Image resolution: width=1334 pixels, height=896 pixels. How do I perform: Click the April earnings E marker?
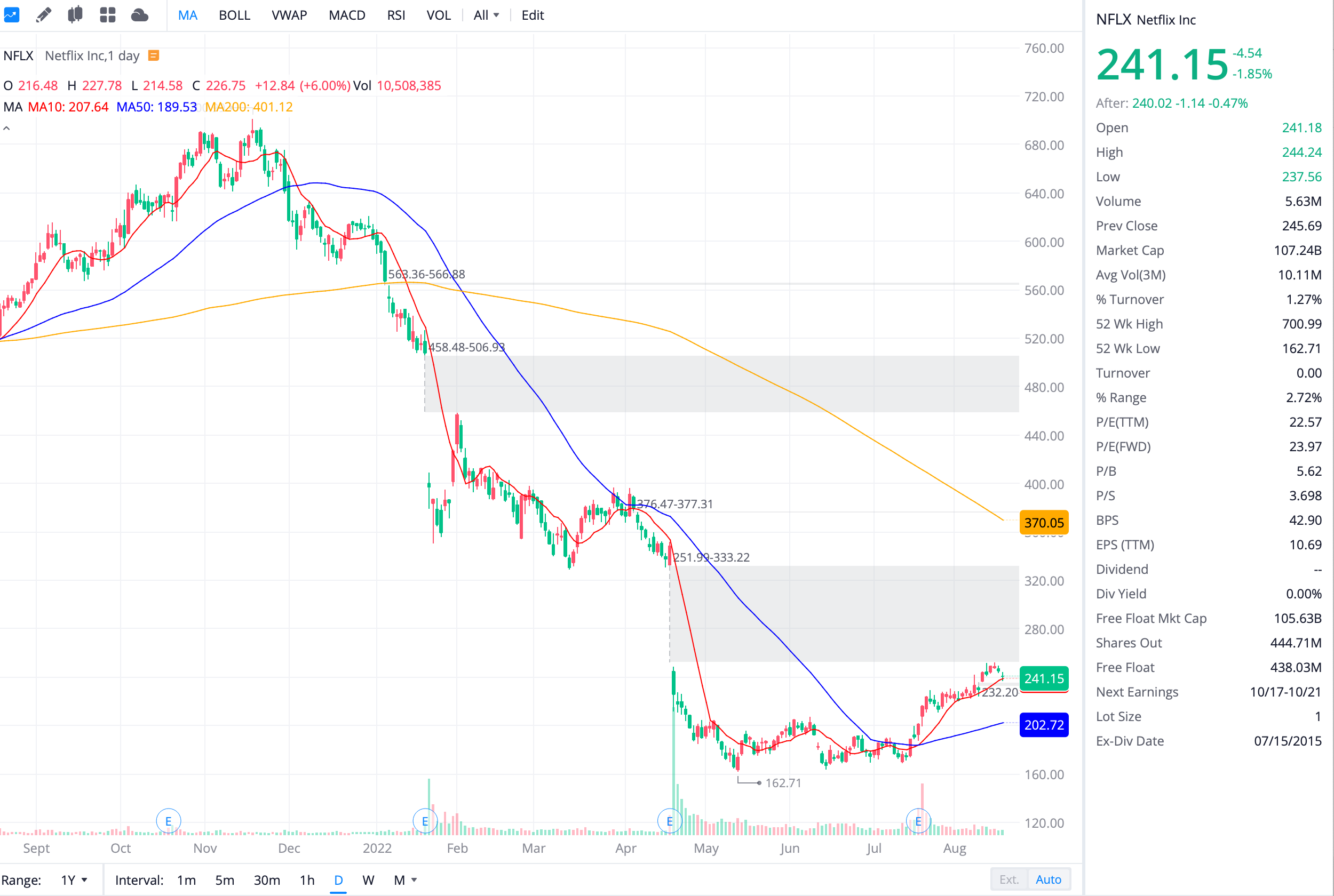point(669,821)
